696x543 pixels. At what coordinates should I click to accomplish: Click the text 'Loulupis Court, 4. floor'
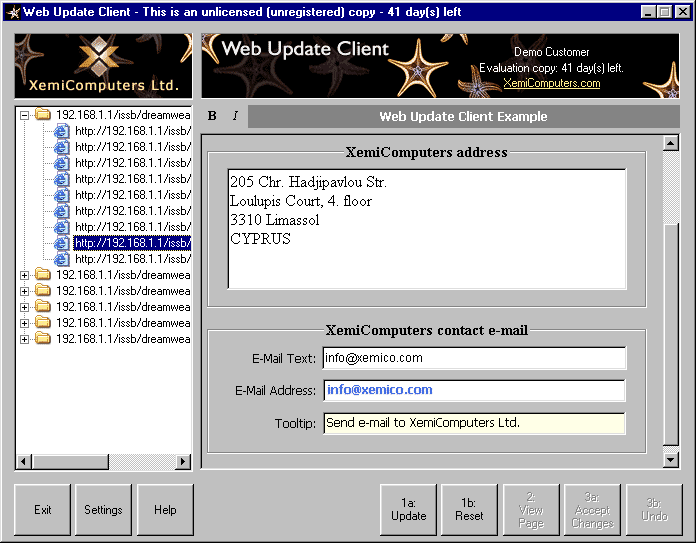[301, 201]
